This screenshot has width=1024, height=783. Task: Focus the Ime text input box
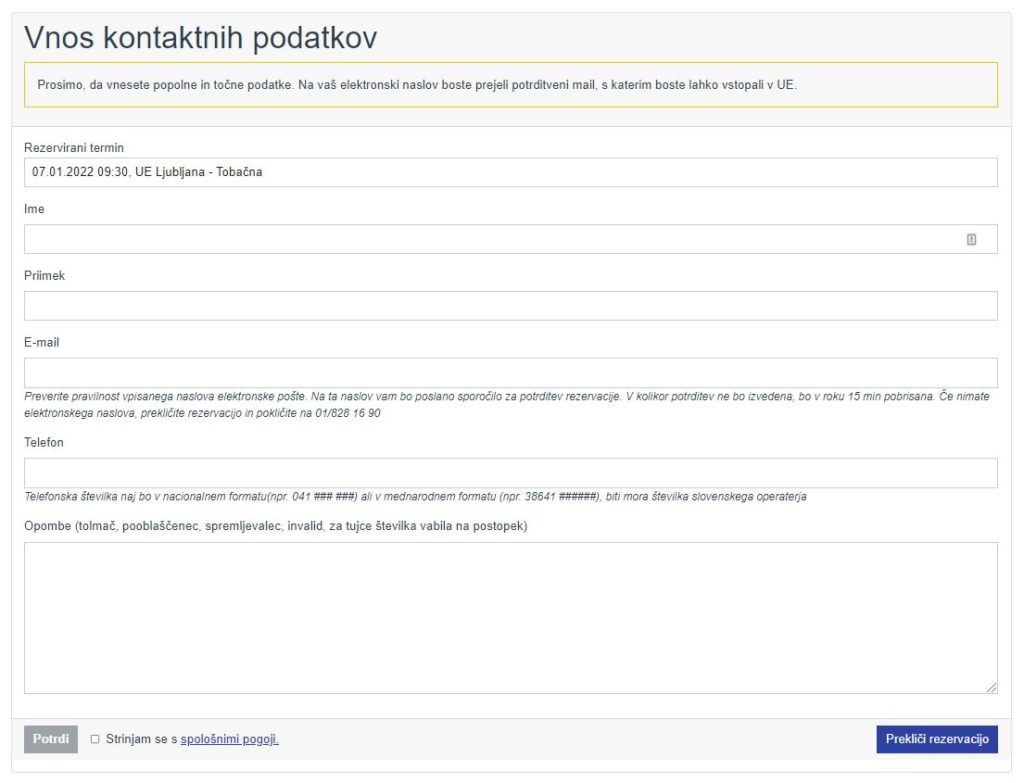click(x=490, y=239)
